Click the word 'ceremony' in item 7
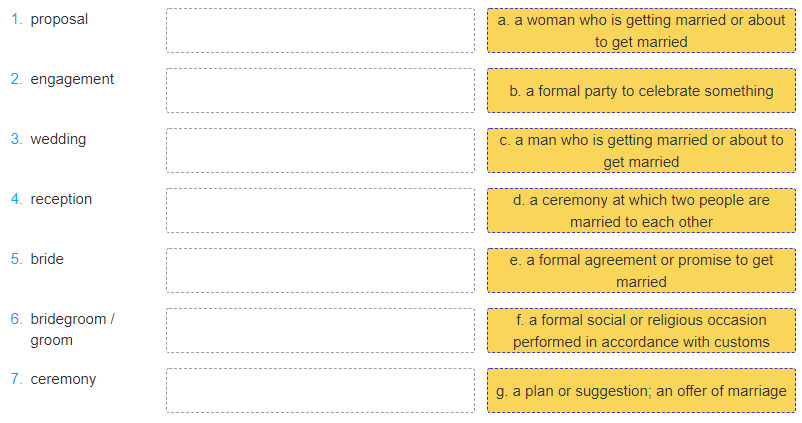Viewport: 802px width, 423px height. [x=63, y=379]
